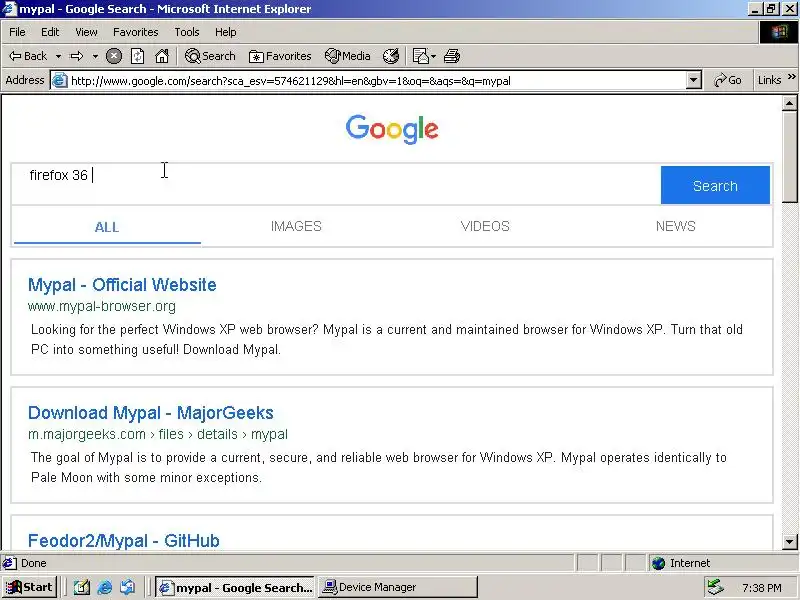Screen dimensions: 800x600
Task: Stop page loading with Stop icon
Action: (114, 56)
